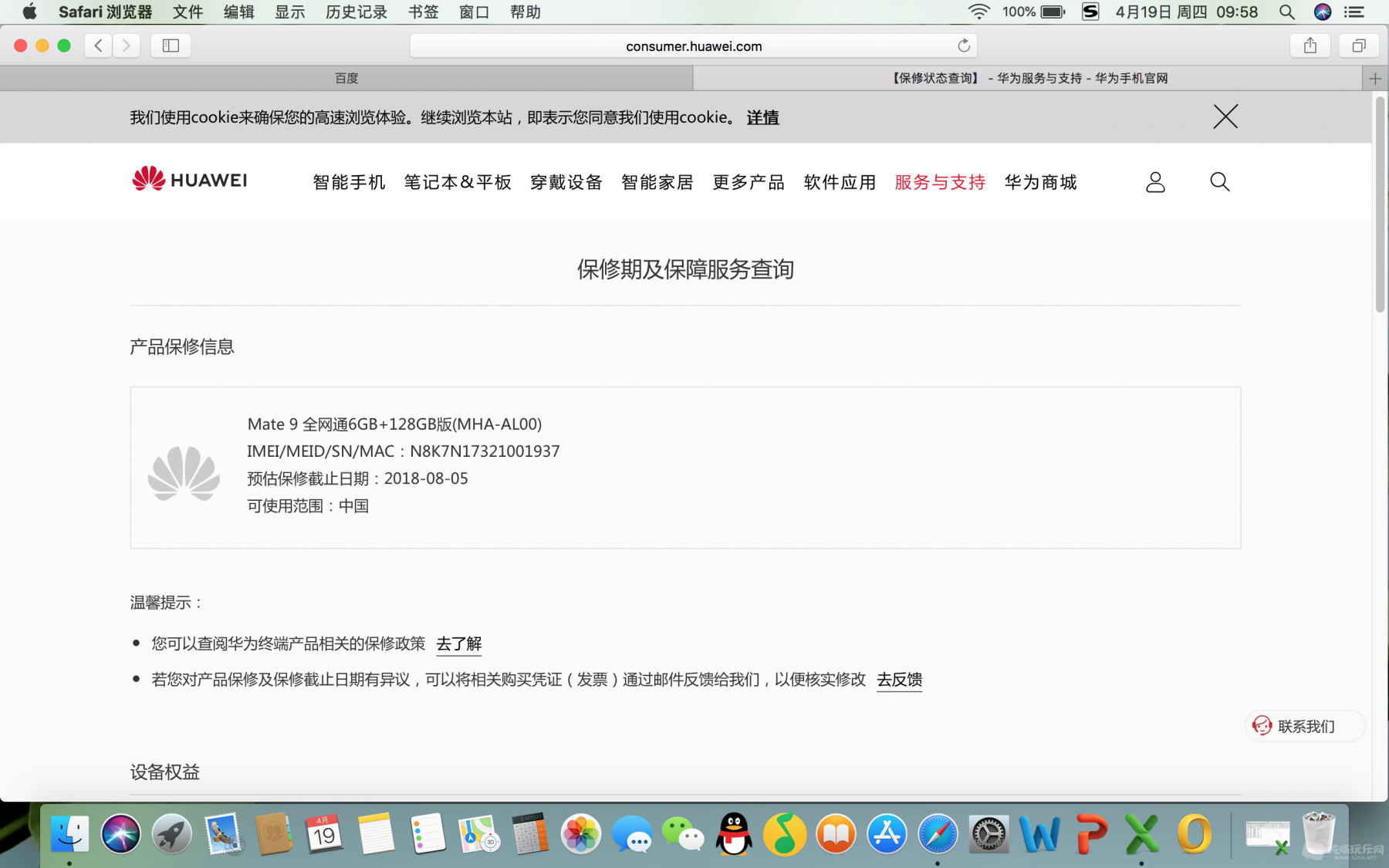This screenshot has height=868, width=1389.
Task: Open System Preferences gear in Dock
Action: (989, 834)
